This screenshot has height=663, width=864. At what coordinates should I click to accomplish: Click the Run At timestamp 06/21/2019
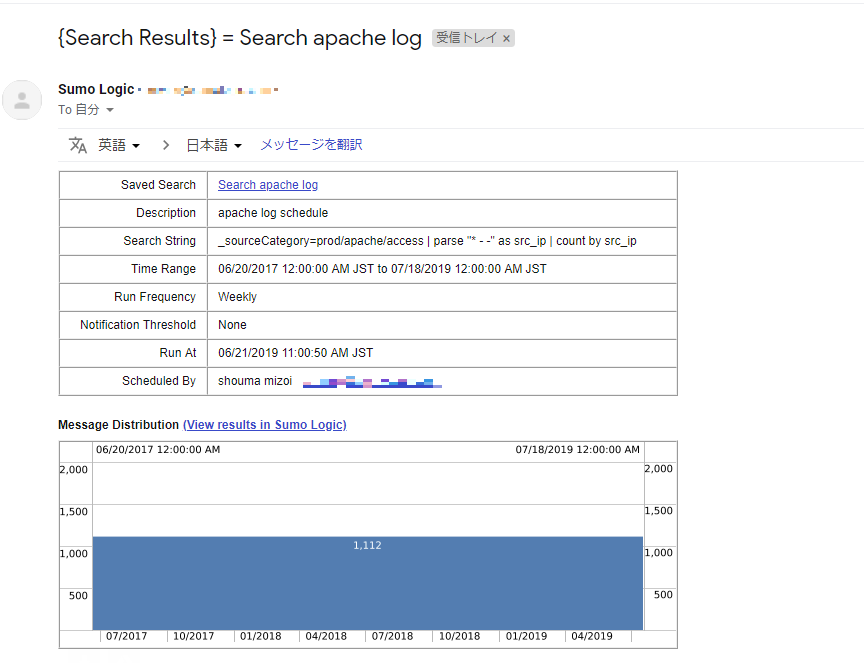tap(295, 353)
